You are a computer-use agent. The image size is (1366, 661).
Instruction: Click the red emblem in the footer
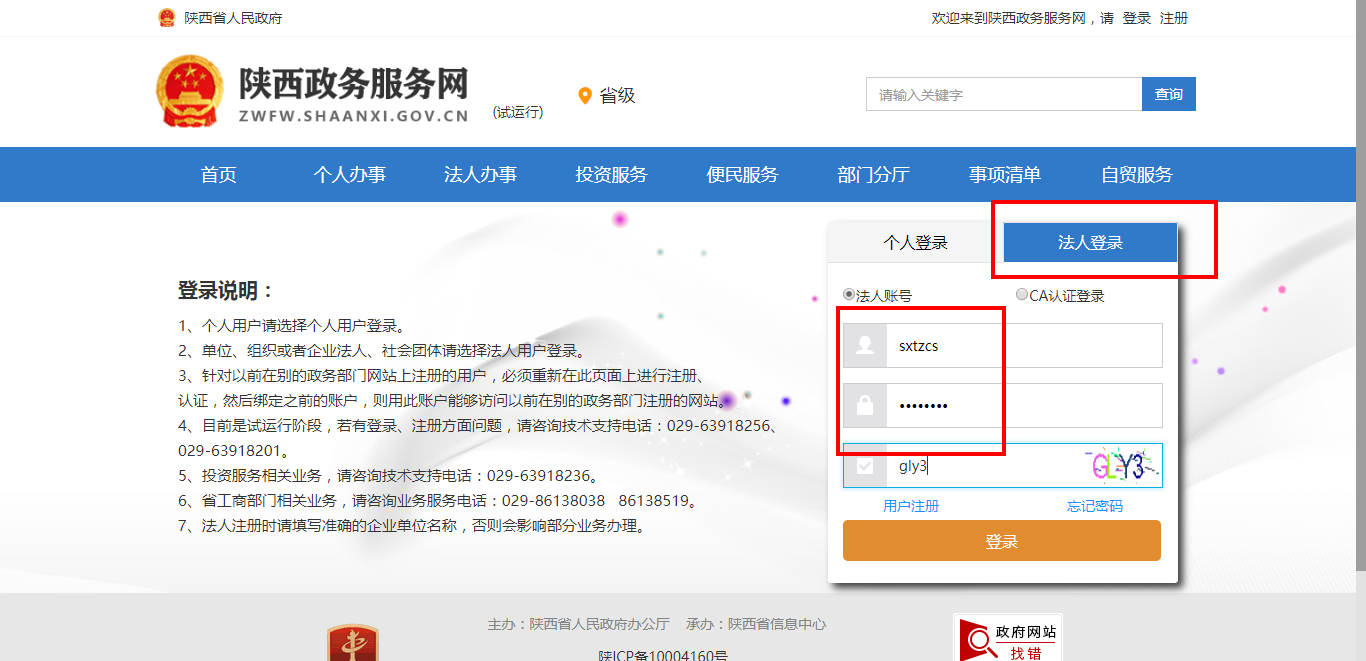click(353, 642)
